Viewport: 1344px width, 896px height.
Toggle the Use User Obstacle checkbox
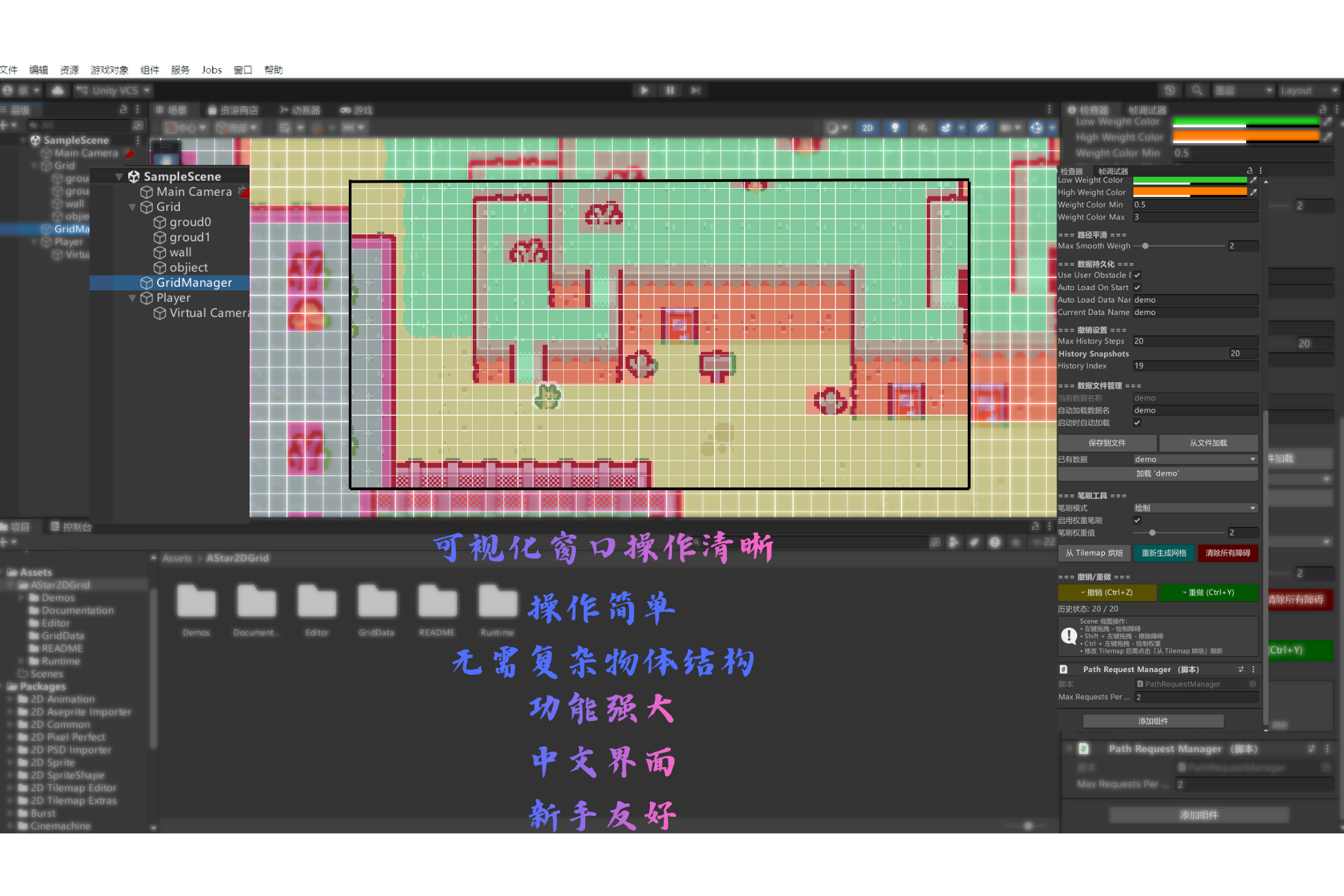coord(1137,275)
